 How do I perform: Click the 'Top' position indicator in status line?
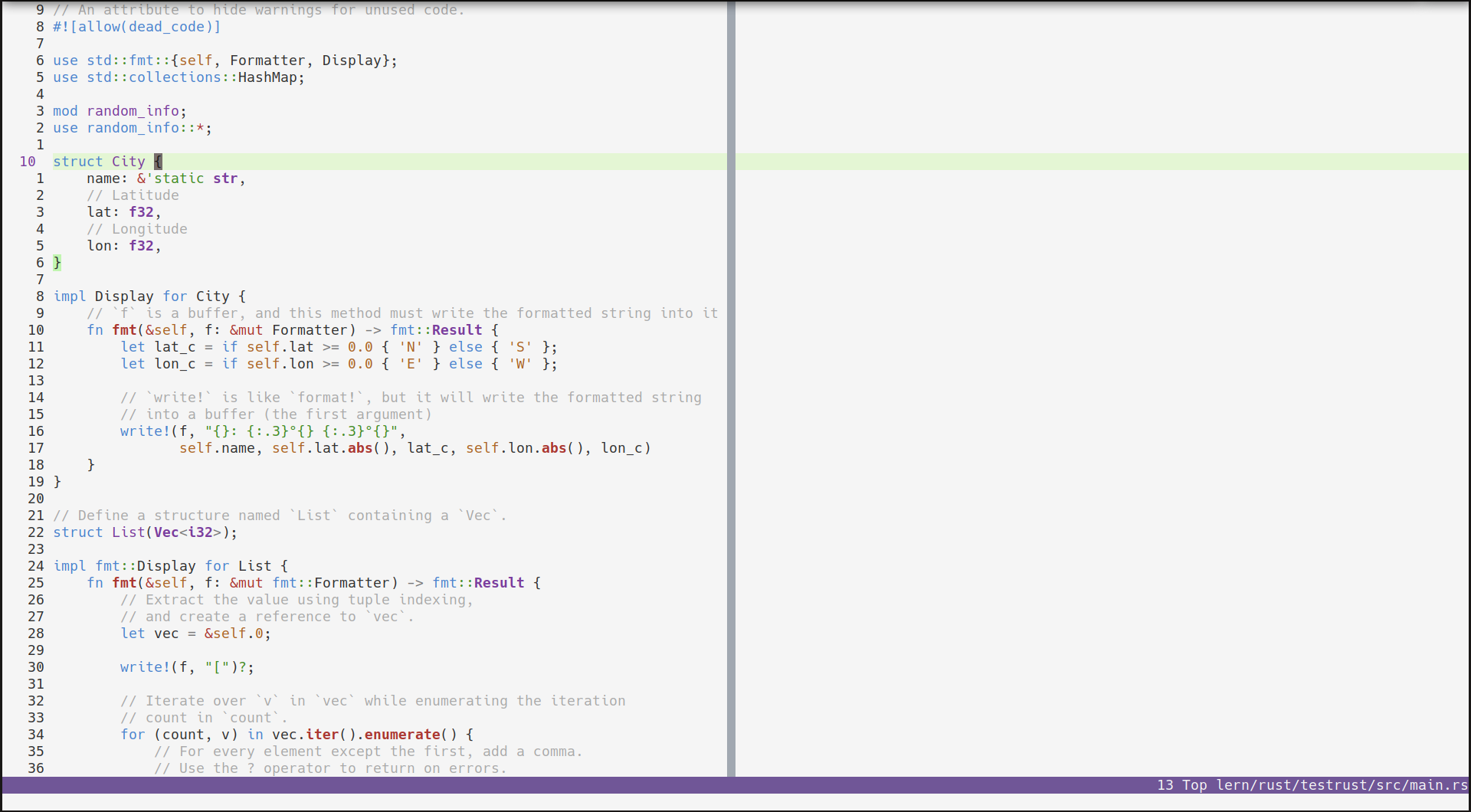pos(1194,785)
